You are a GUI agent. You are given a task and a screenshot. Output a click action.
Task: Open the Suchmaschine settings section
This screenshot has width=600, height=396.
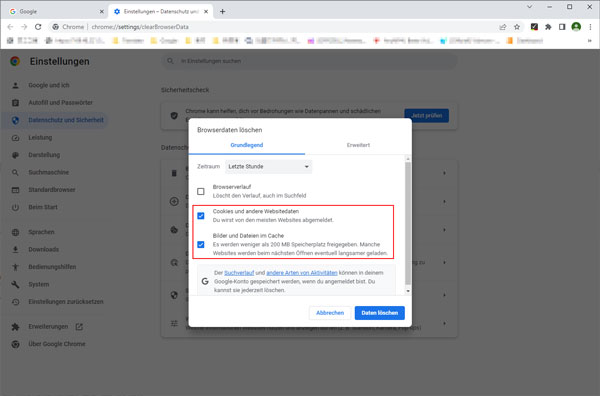point(49,172)
